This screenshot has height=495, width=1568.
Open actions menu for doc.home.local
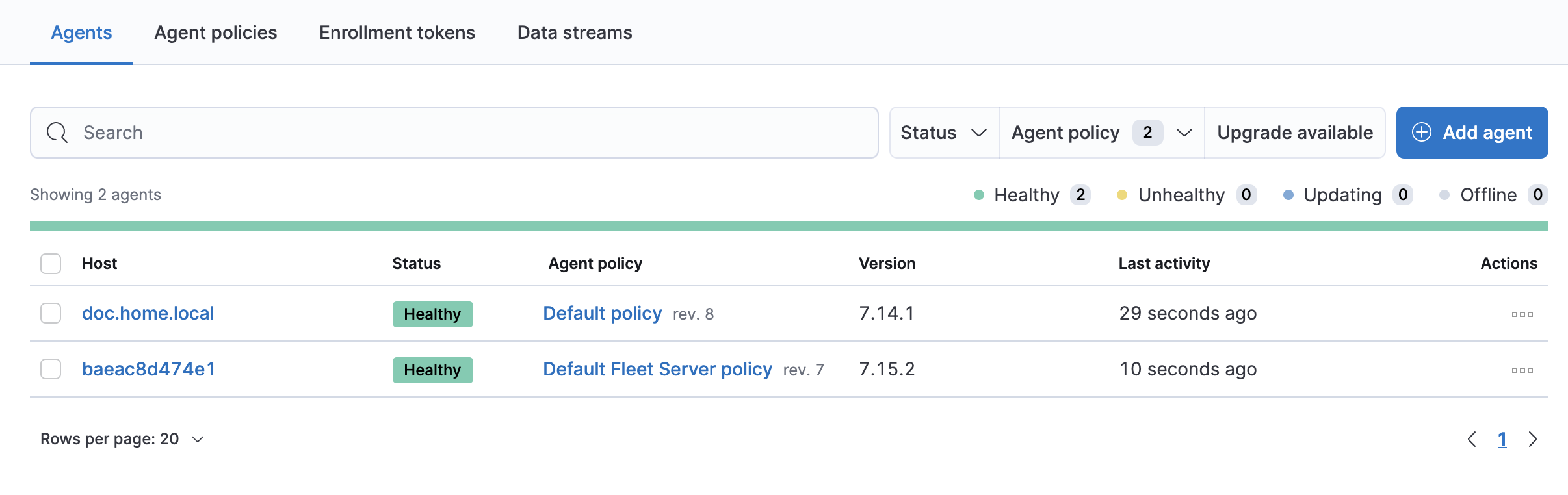point(1522,314)
